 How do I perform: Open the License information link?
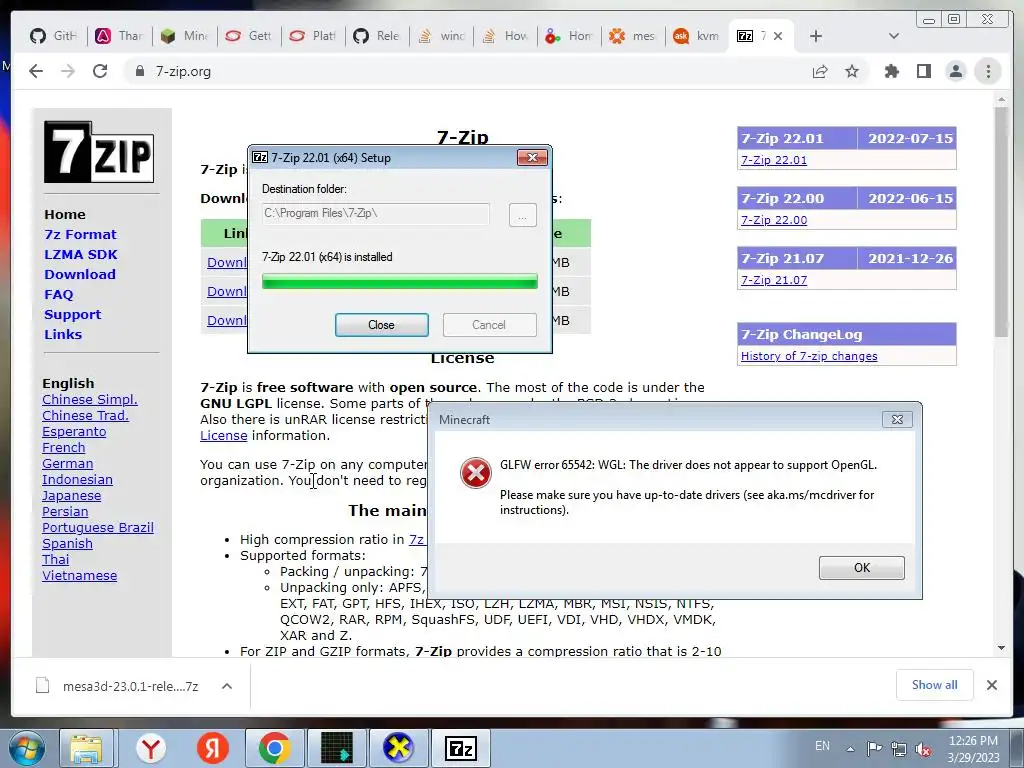coord(223,436)
